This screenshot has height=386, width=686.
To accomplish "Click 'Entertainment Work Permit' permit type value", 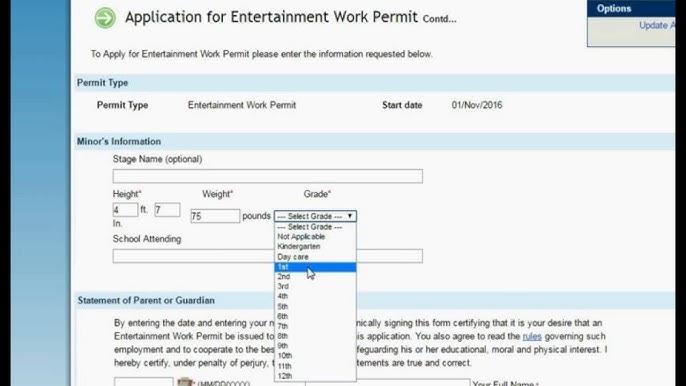I will 242,105.
